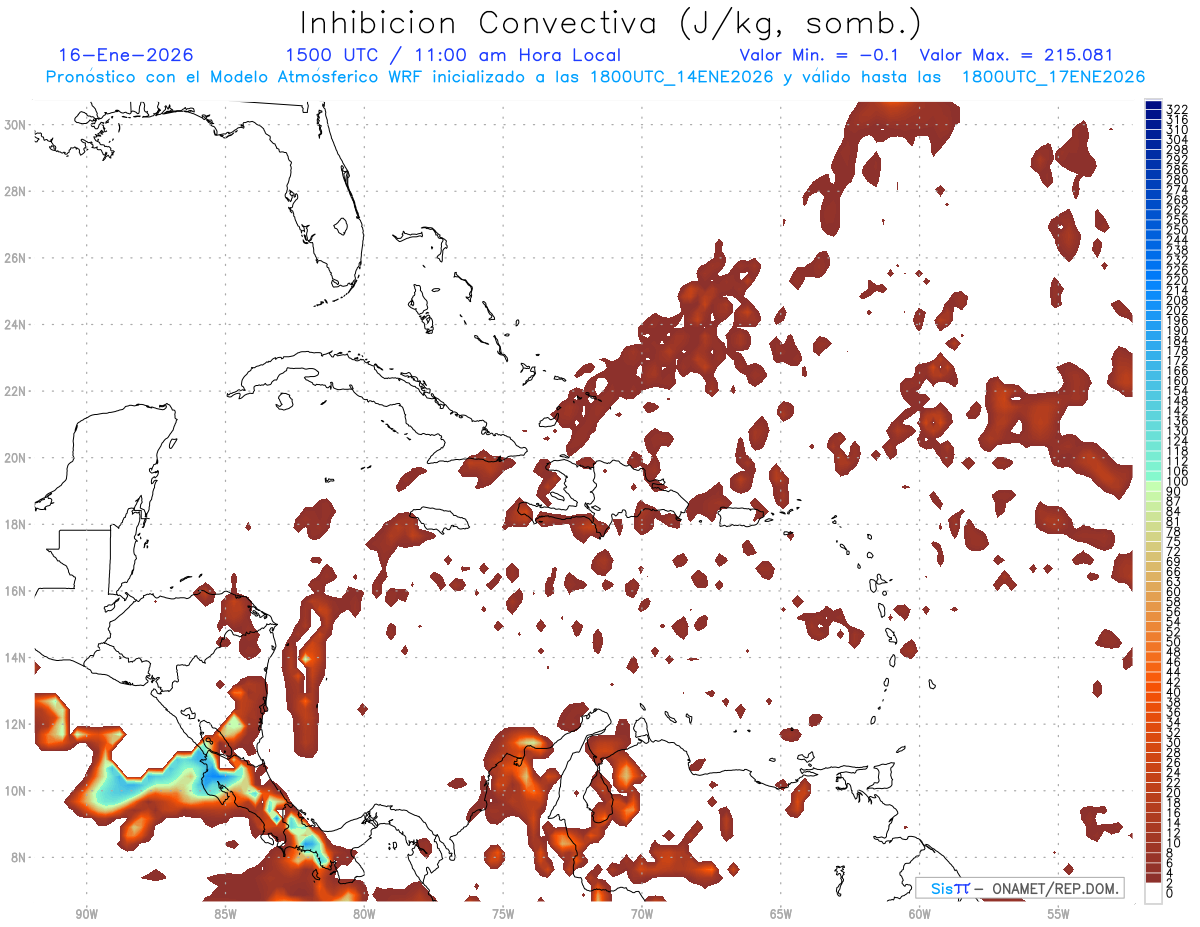1200x927 pixels.
Task: Click the colorbar value "250"
Action: (x=1176, y=231)
